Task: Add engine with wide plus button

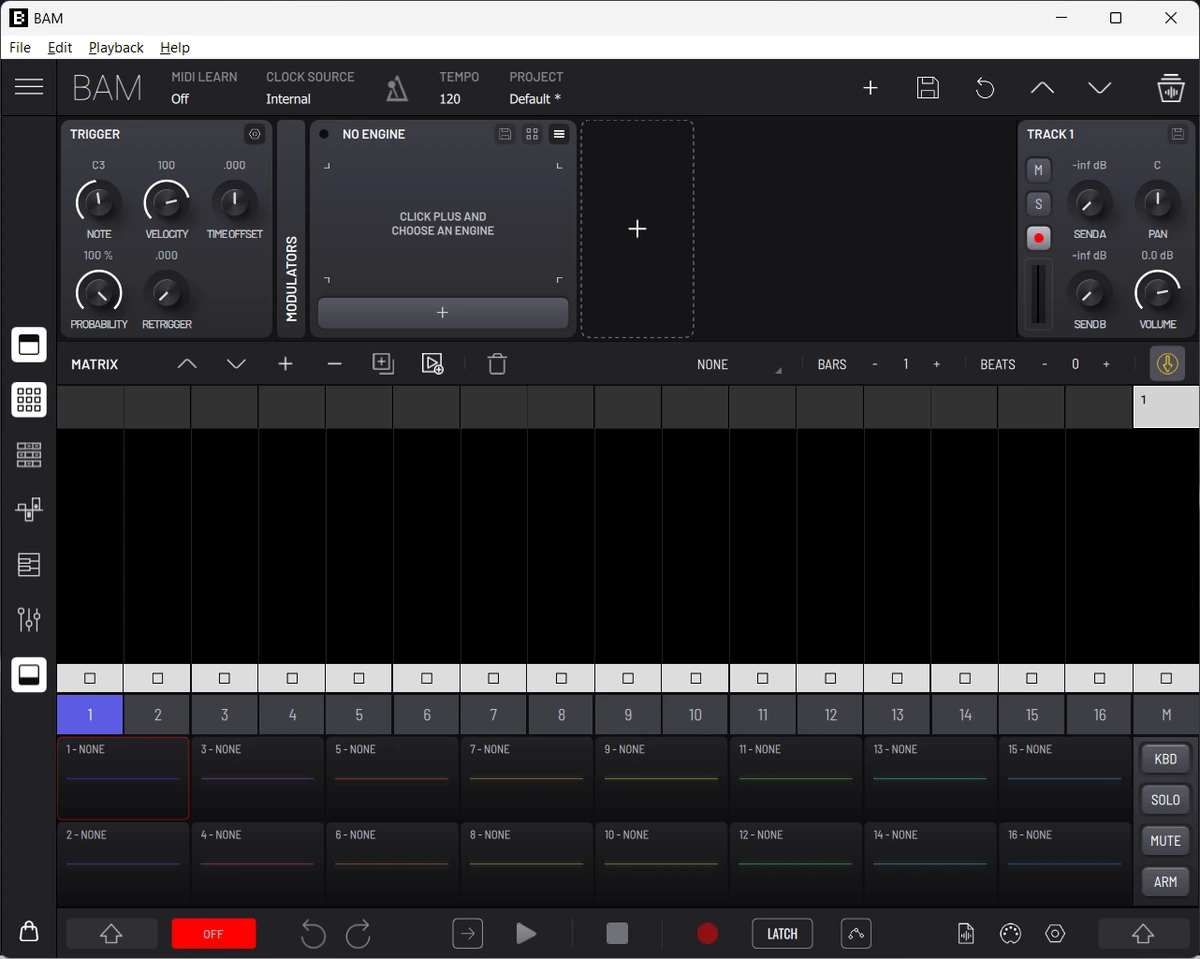Action: pyautogui.click(x=443, y=313)
